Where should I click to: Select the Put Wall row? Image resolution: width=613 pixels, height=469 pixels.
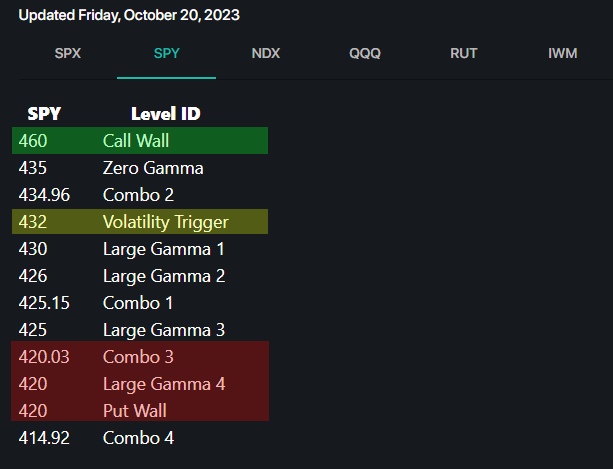[140, 410]
